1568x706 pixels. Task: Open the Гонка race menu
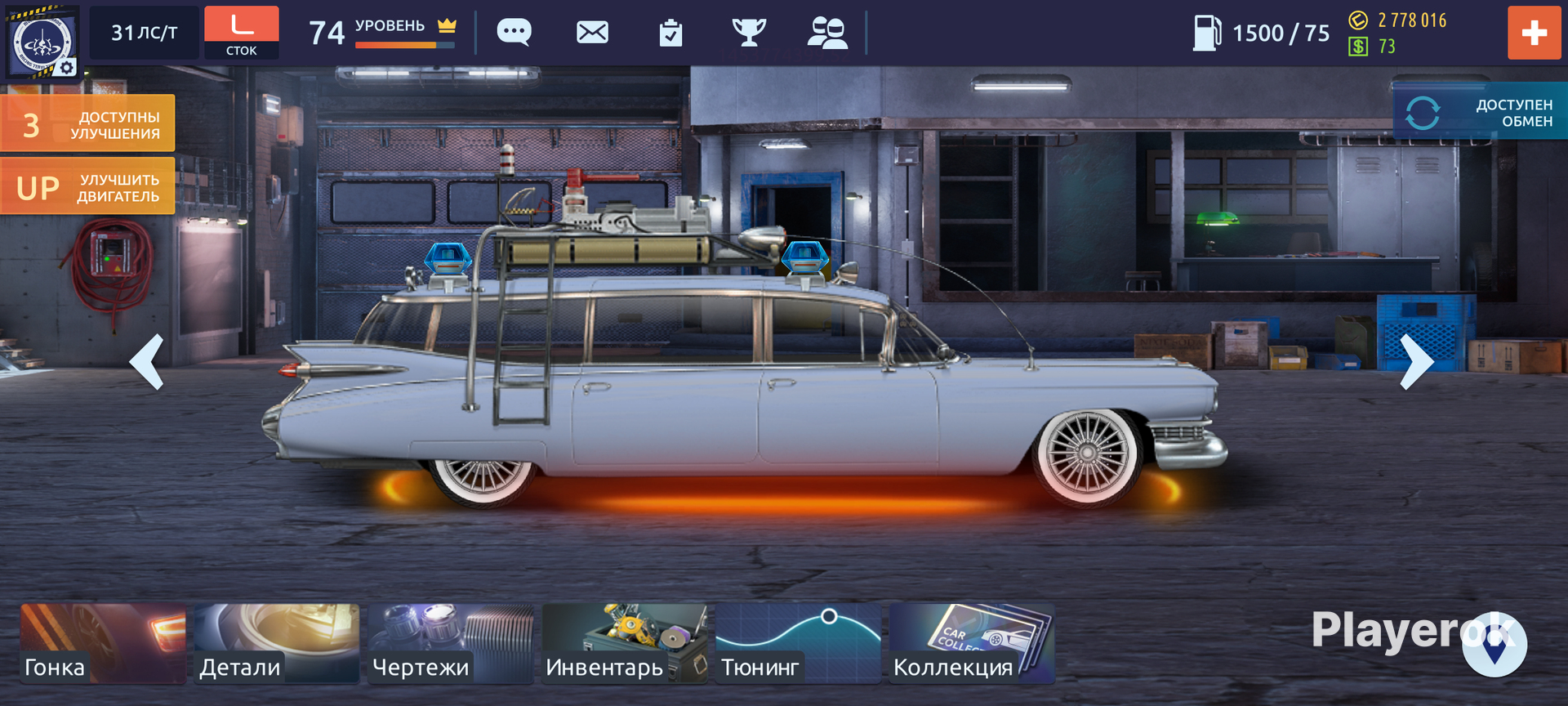point(103,643)
